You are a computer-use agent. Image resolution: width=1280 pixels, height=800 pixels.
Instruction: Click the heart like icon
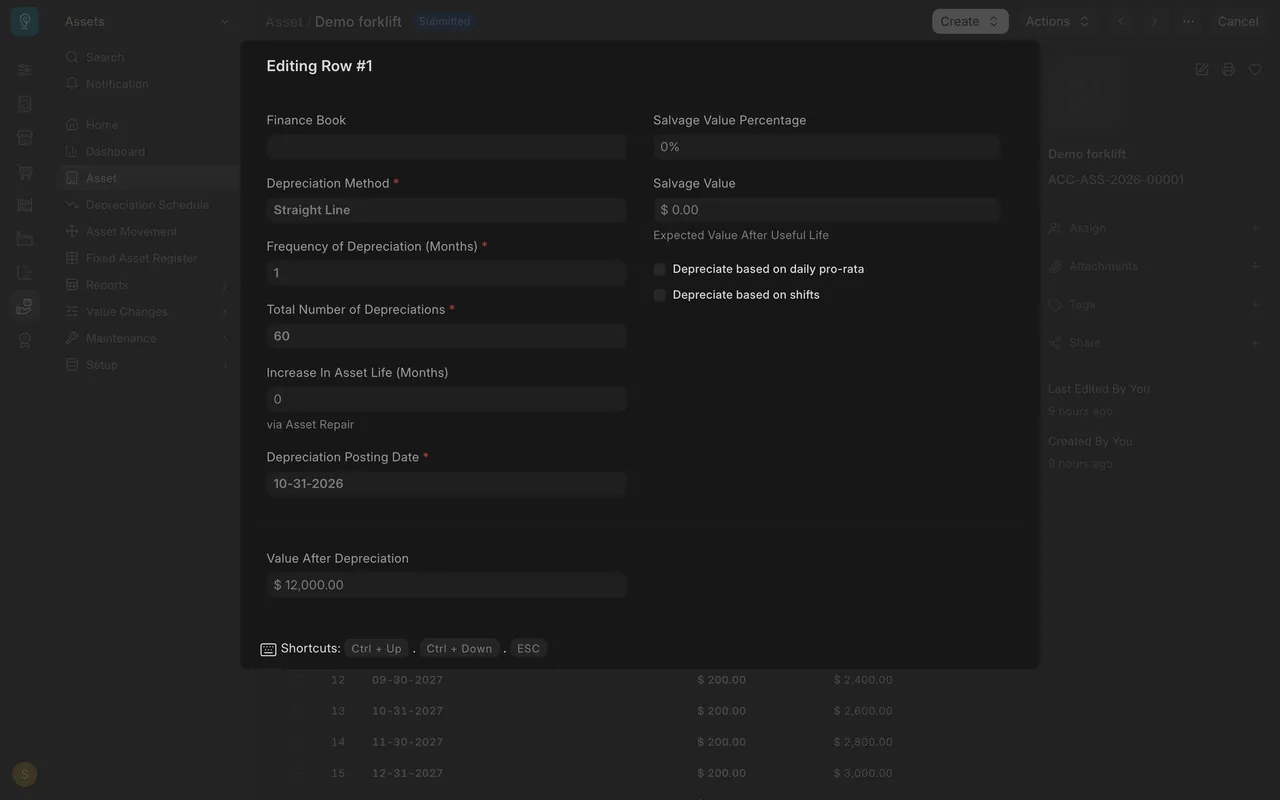1255,69
